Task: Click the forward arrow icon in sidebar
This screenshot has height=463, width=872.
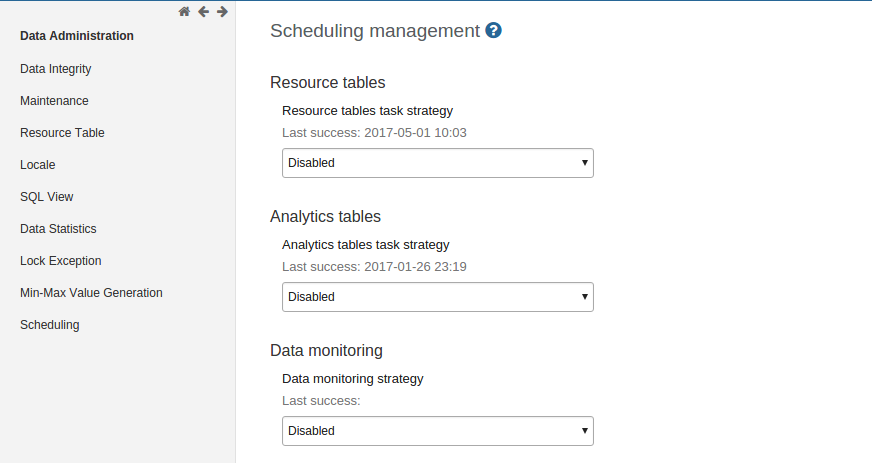Action: (222, 12)
